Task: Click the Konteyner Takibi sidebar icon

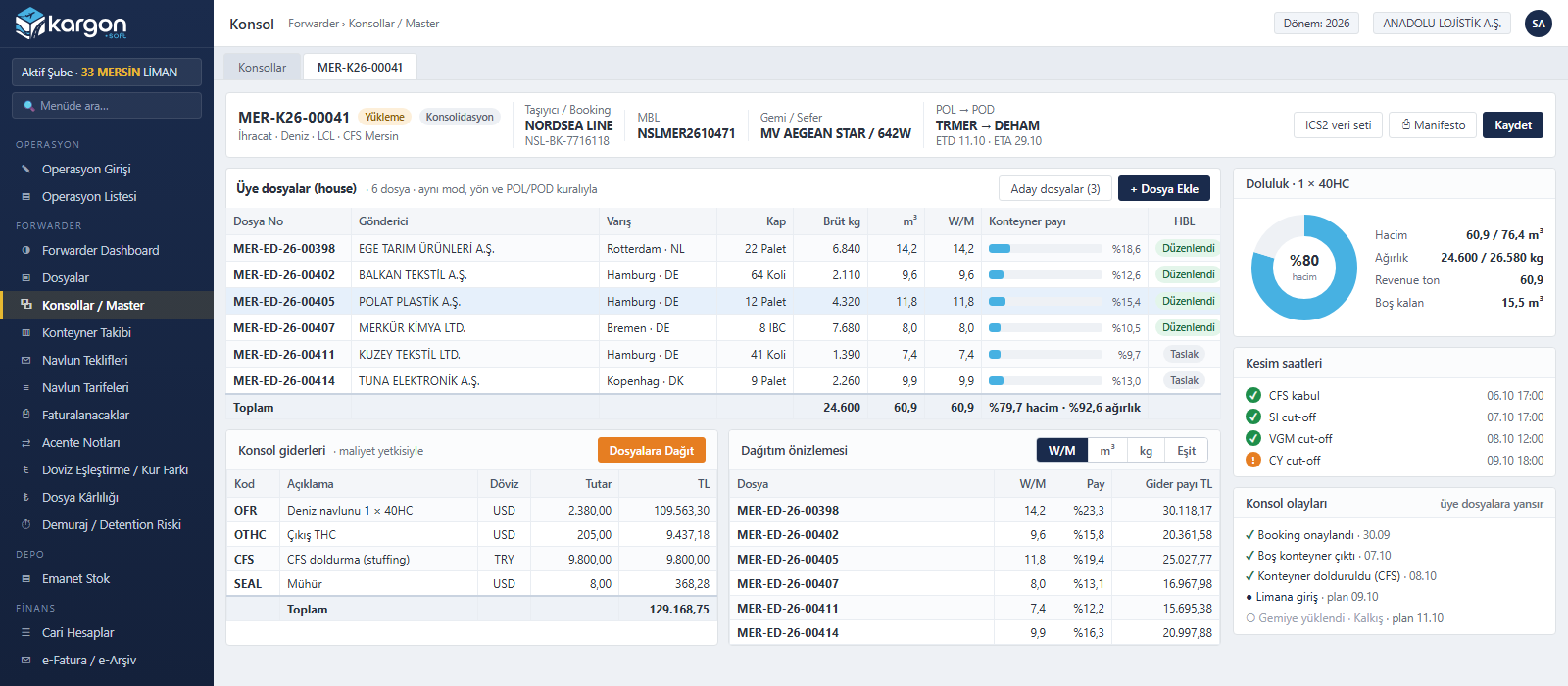Action: pyautogui.click(x=26, y=333)
